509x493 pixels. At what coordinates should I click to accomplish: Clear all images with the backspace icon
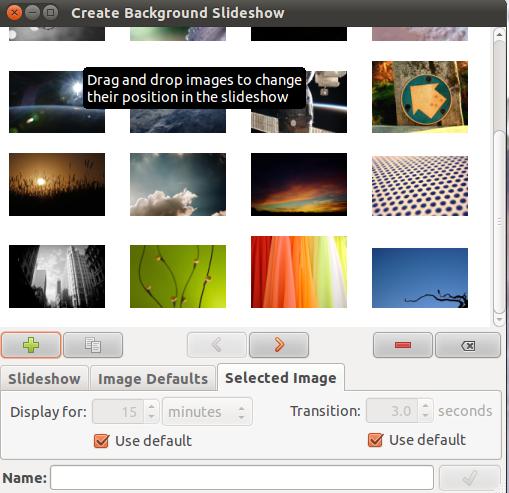click(468, 345)
